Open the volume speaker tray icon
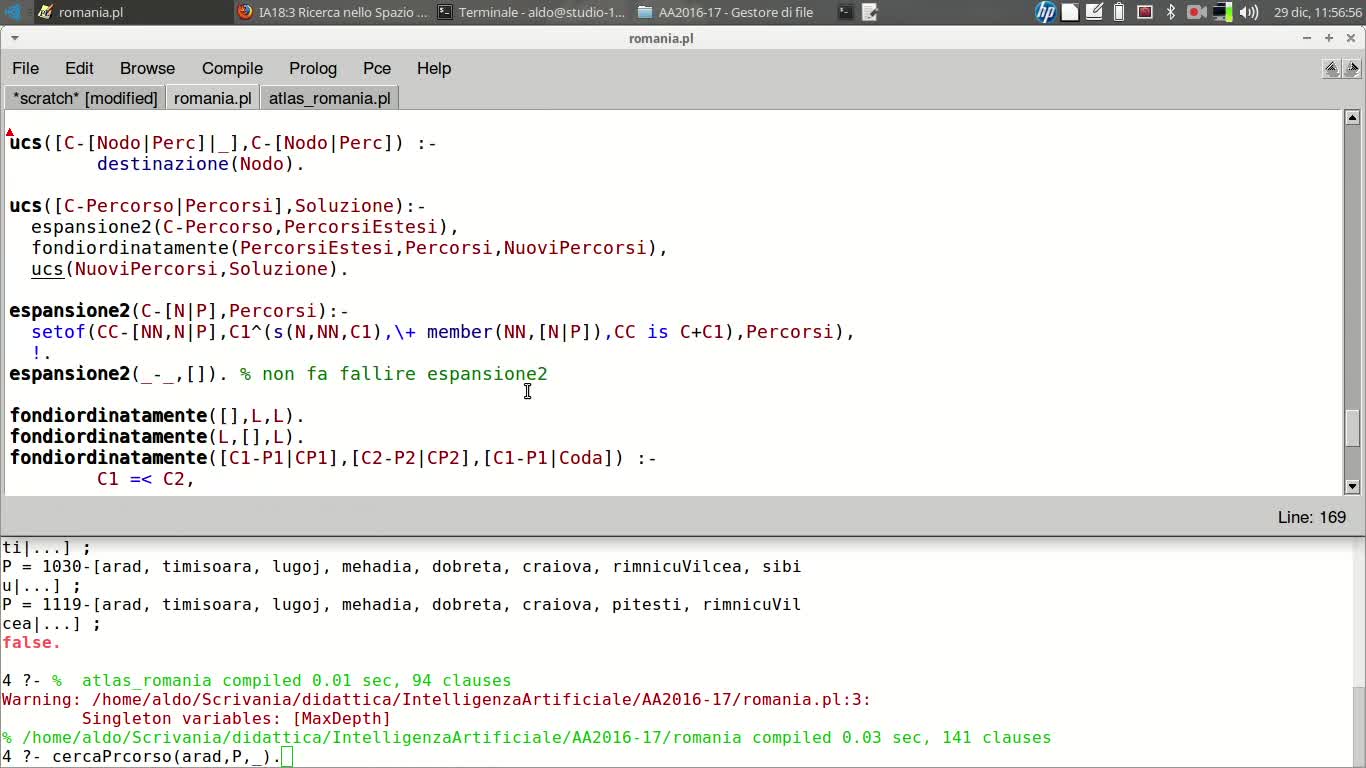This screenshot has width=1366, height=768. pos(1249,12)
